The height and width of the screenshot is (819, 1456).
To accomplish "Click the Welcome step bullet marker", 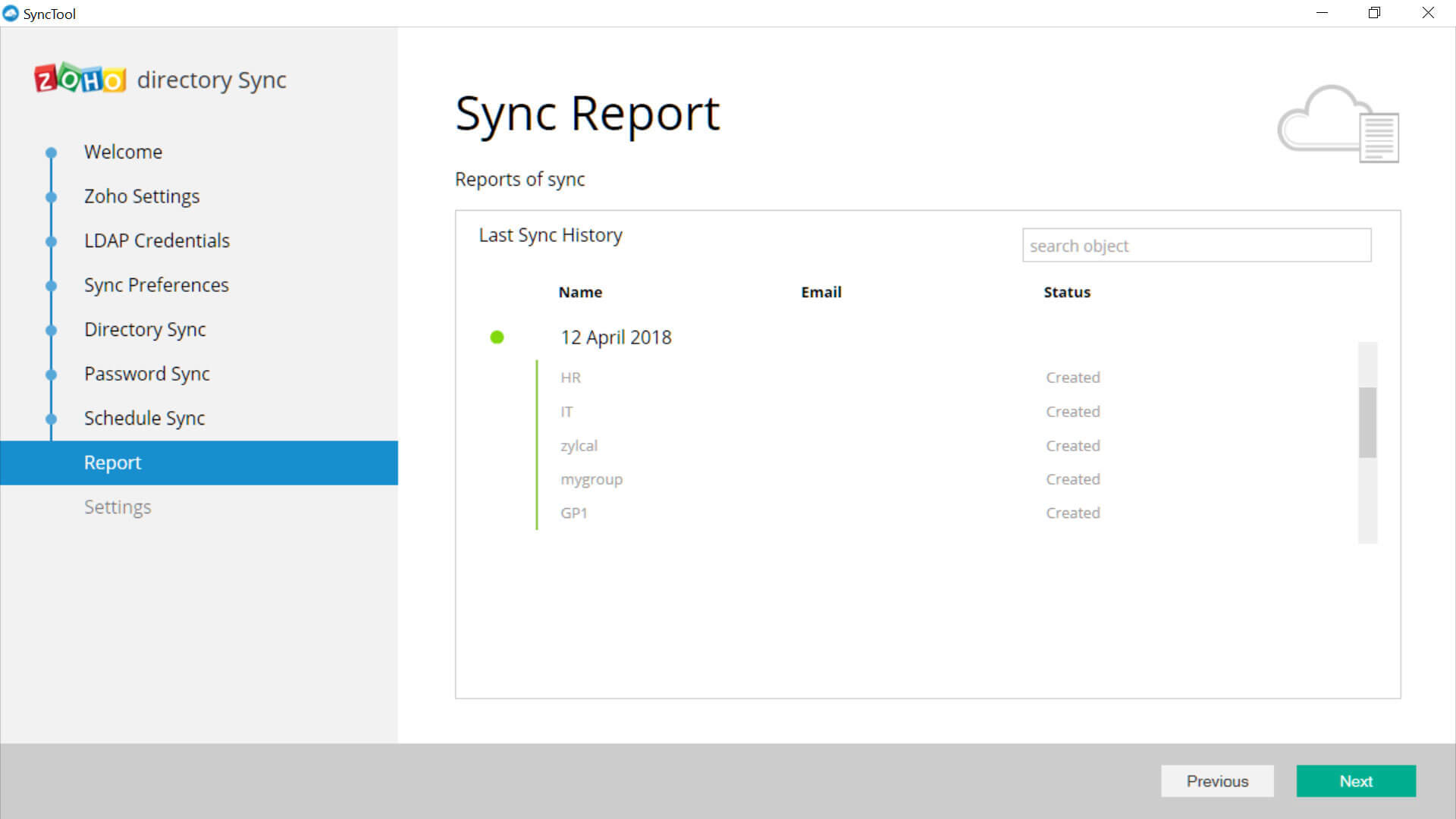I will tap(51, 152).
